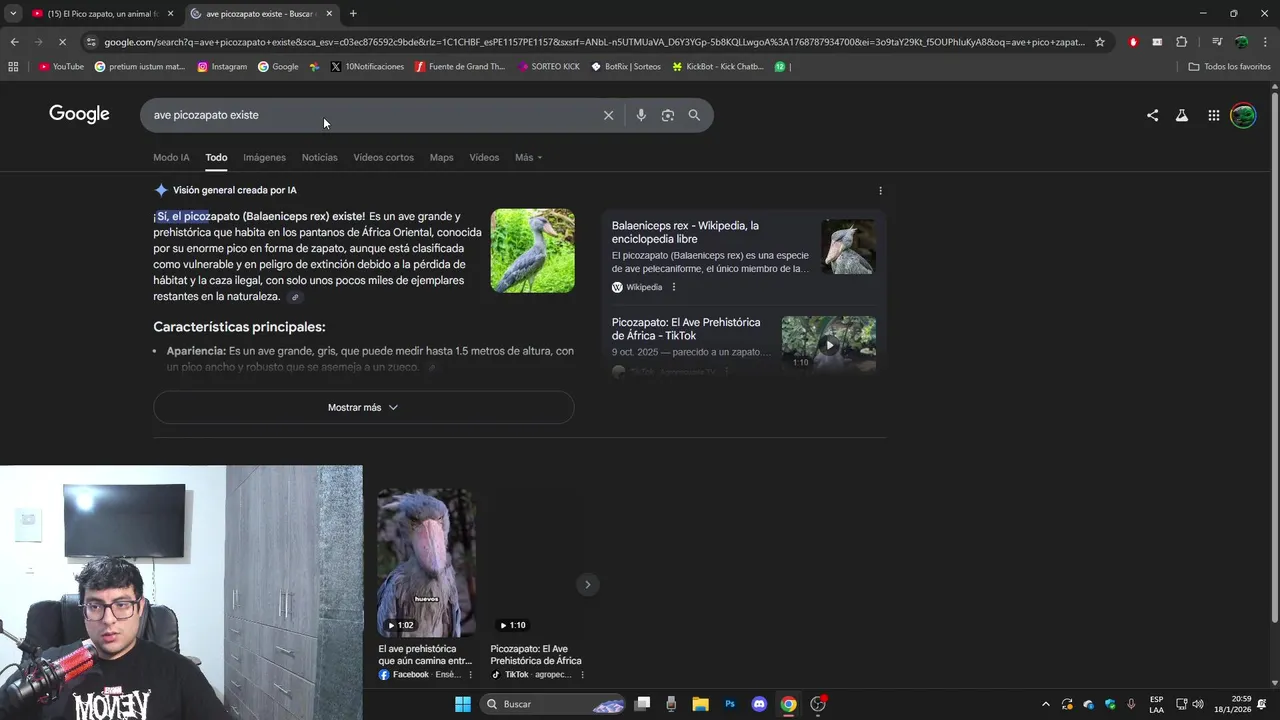Open the Google account avatar menu
The width and height of the screenshot is (1280, 720).
click(x=1243, y=115)
